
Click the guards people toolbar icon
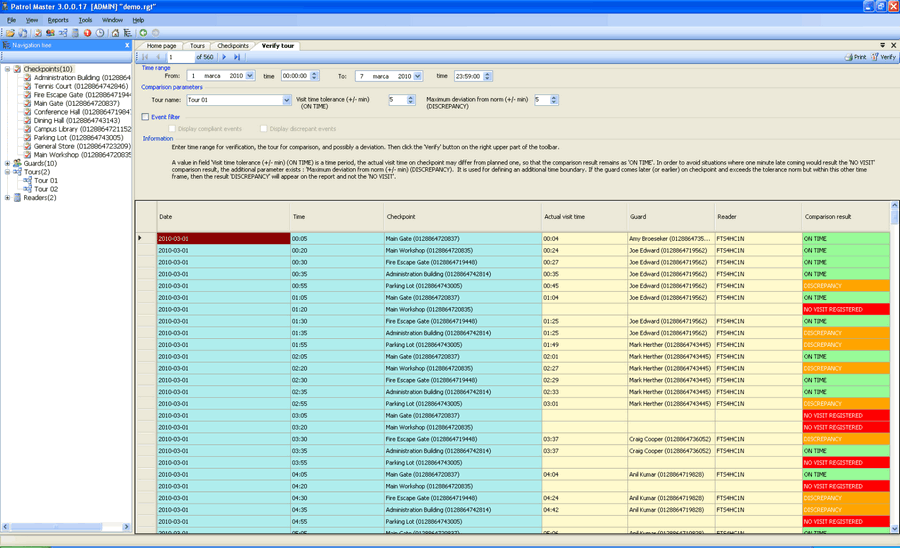(50, 33)
